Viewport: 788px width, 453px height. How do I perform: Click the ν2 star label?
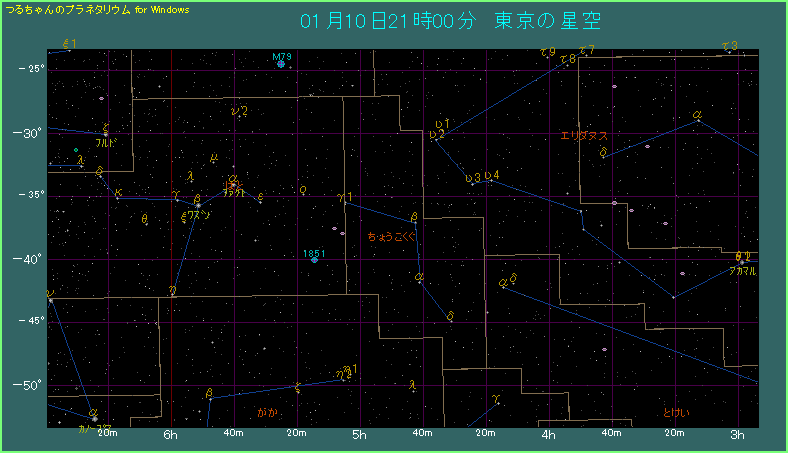click(x=239, y=111)
